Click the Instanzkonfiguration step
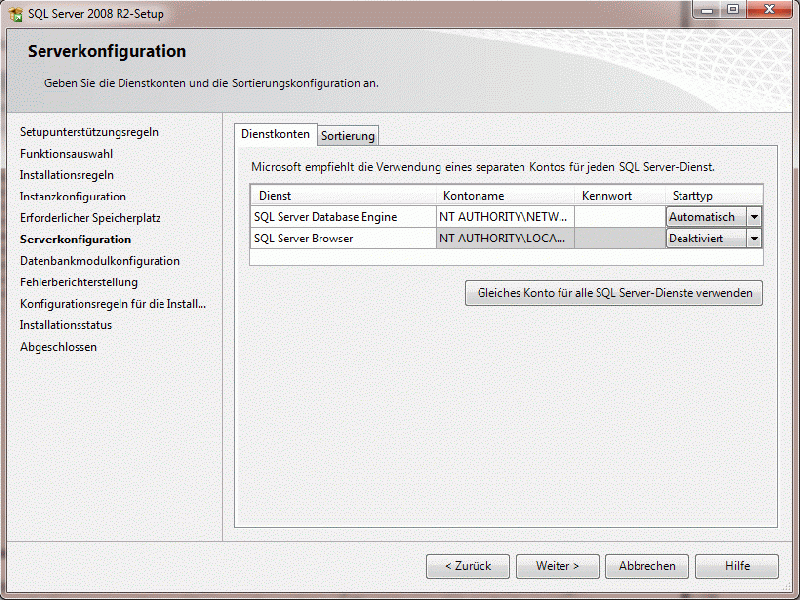 pyautogui.click(x=73, y=196)
